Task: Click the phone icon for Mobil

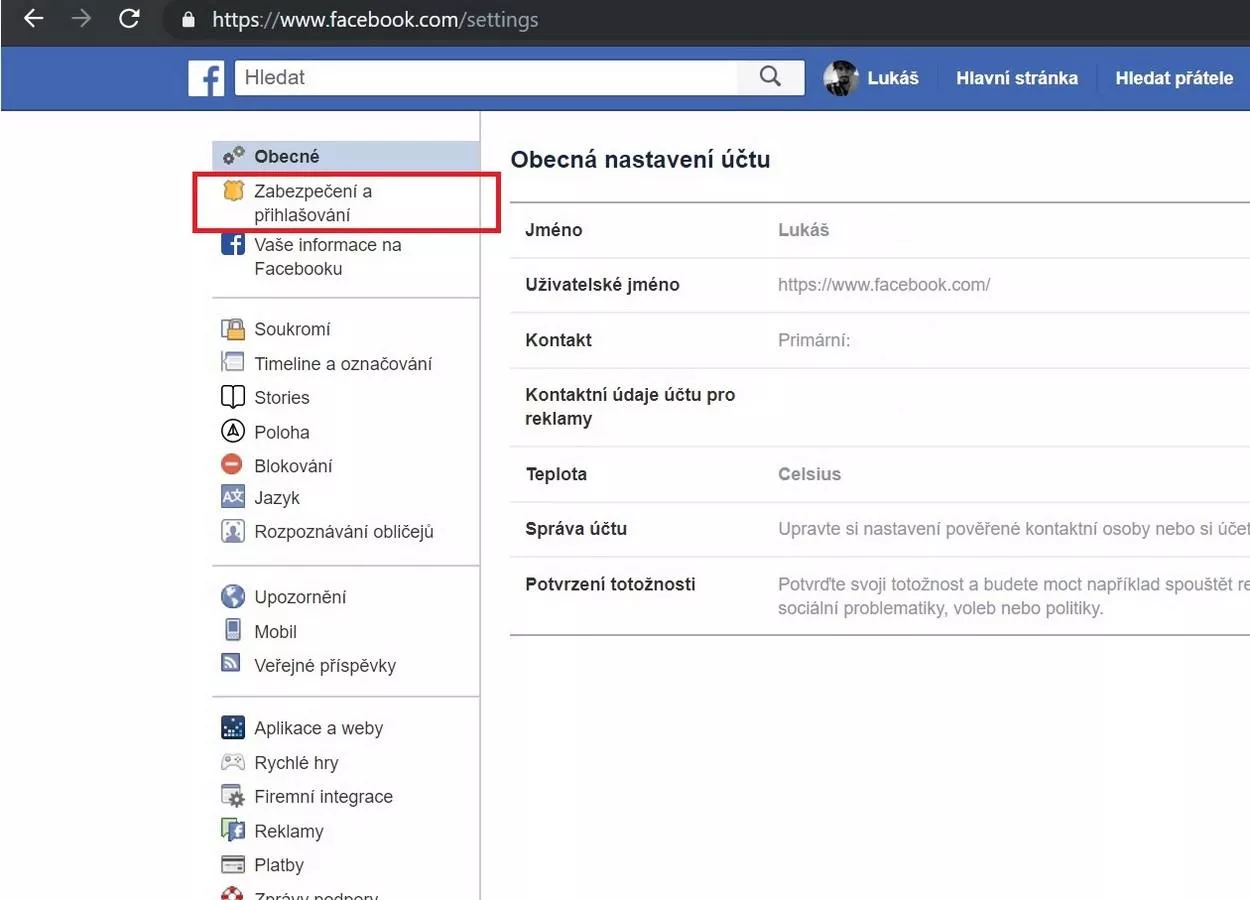Action: click(x=233, y=630)
